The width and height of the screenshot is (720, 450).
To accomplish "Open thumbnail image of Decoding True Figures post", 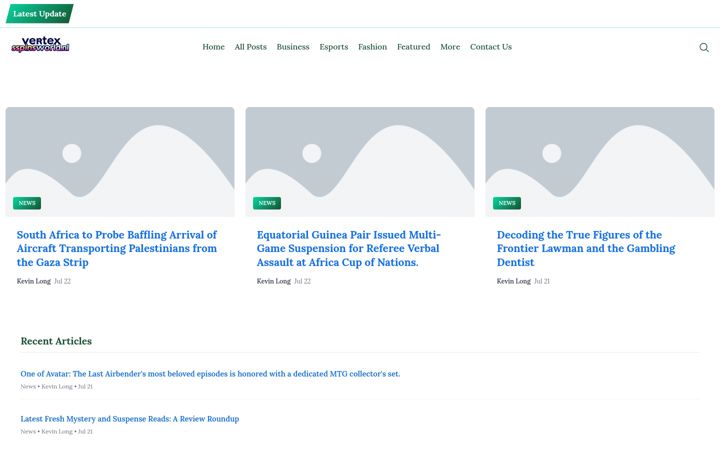I will click(x=600, y=162).
